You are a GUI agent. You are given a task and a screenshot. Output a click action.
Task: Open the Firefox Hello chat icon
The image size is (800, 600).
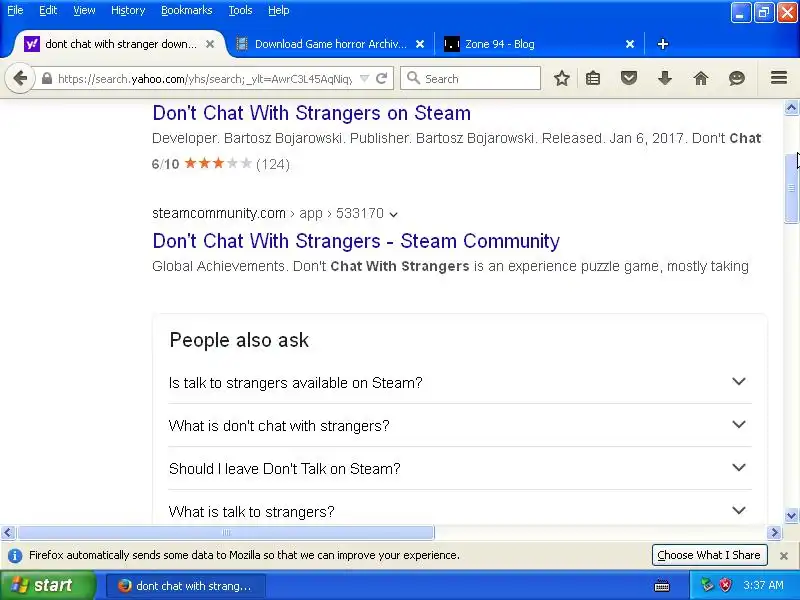[x=737, y=79]
